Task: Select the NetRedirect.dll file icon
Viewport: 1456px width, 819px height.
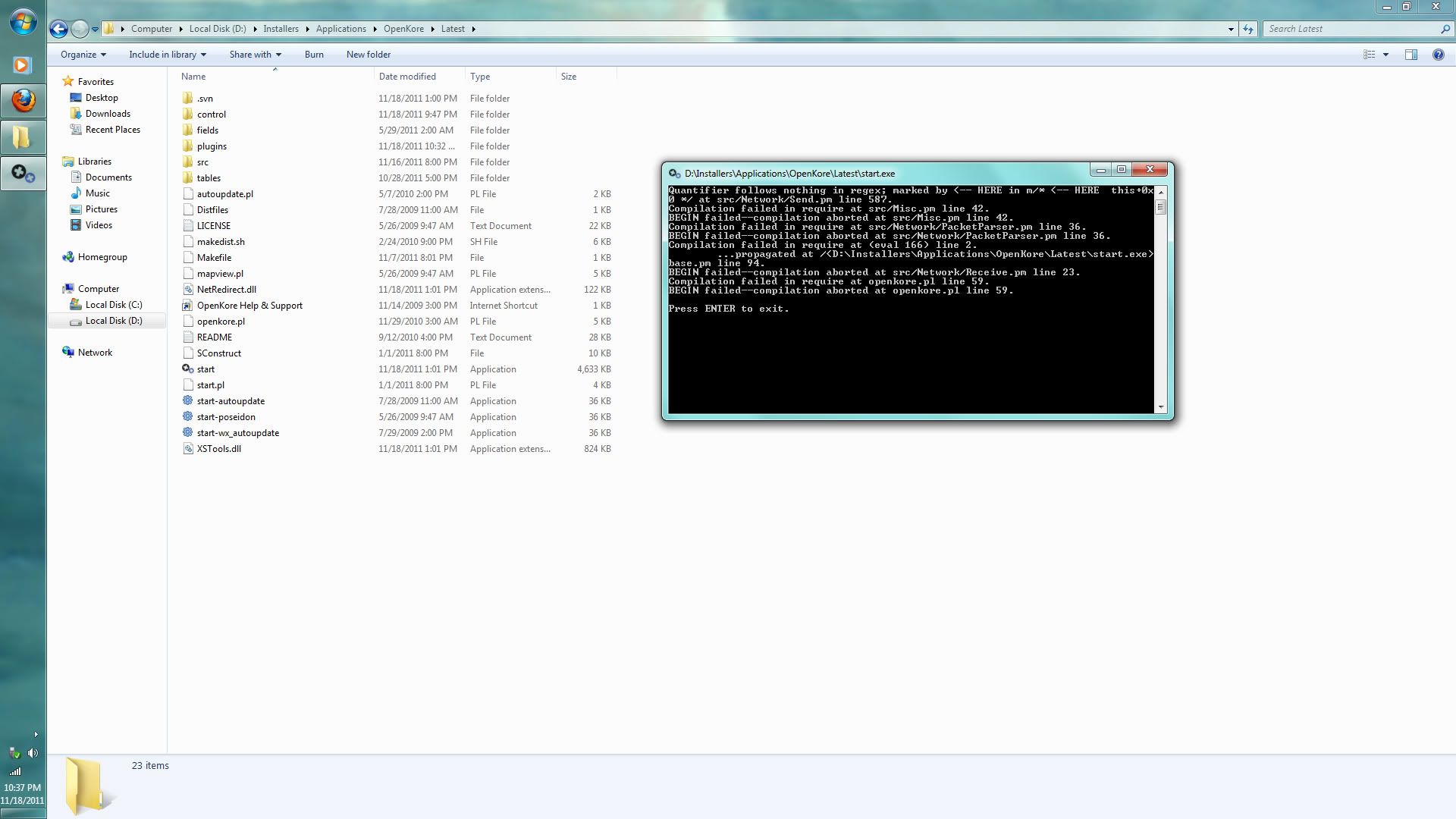Action: 188,290
